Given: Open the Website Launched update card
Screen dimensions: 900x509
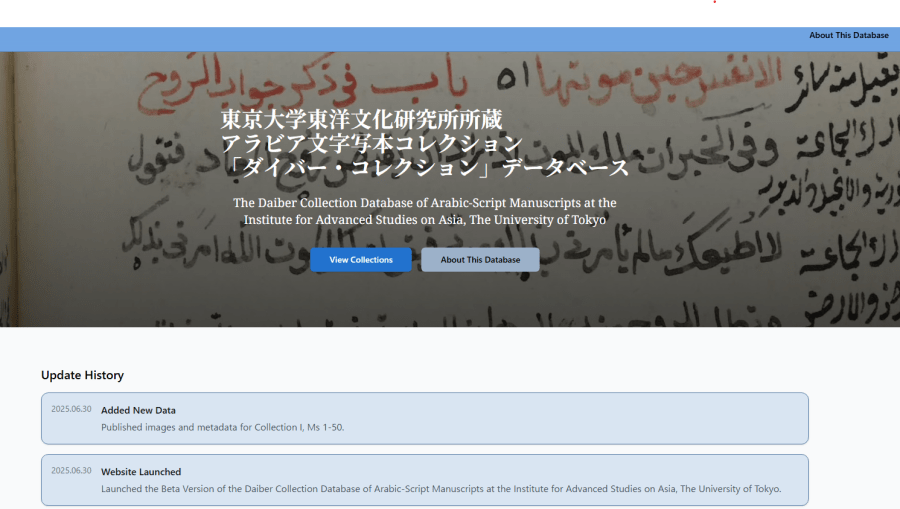Looking at the screenshot, I should [x=425, y=480].
